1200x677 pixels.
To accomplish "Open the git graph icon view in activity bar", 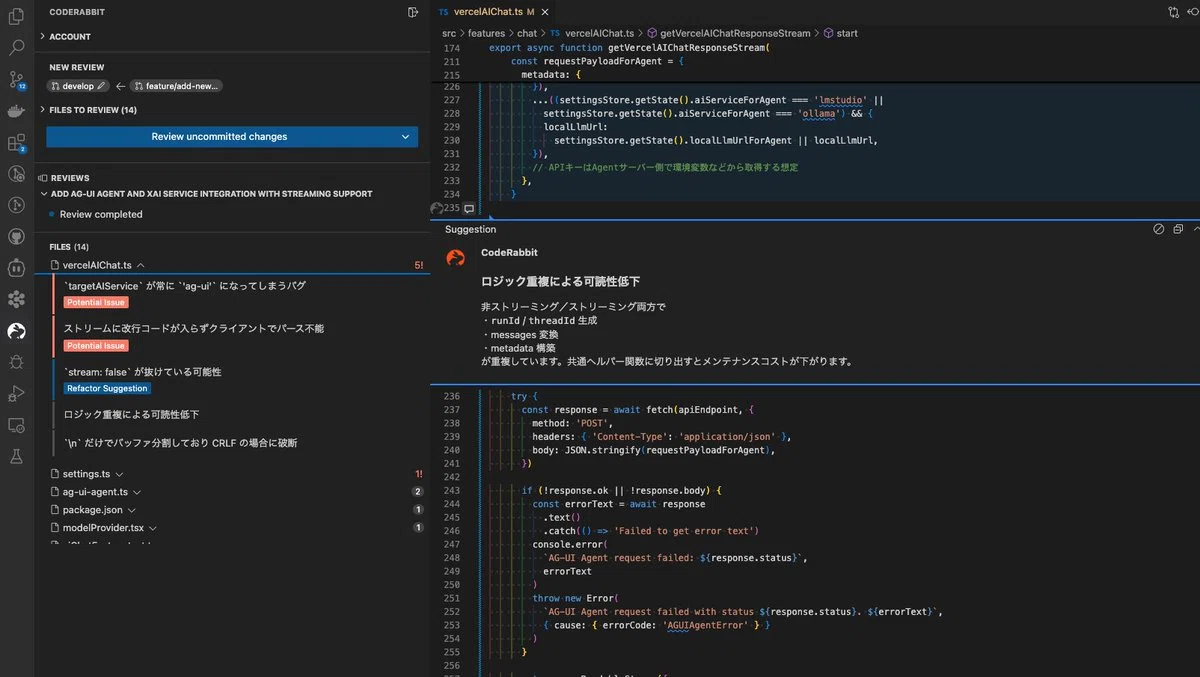I will point(16,205).
